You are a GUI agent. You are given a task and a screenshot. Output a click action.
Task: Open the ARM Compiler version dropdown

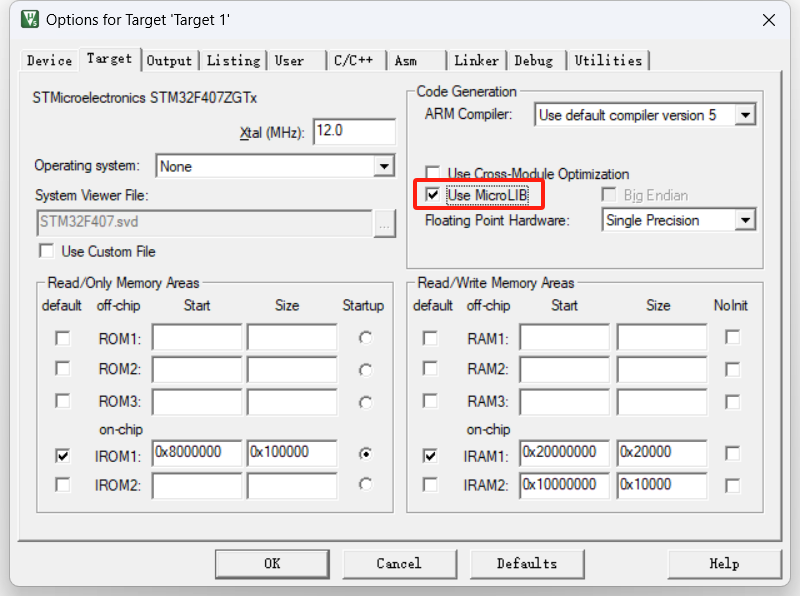pyautogui.click(x=745, y=115)
